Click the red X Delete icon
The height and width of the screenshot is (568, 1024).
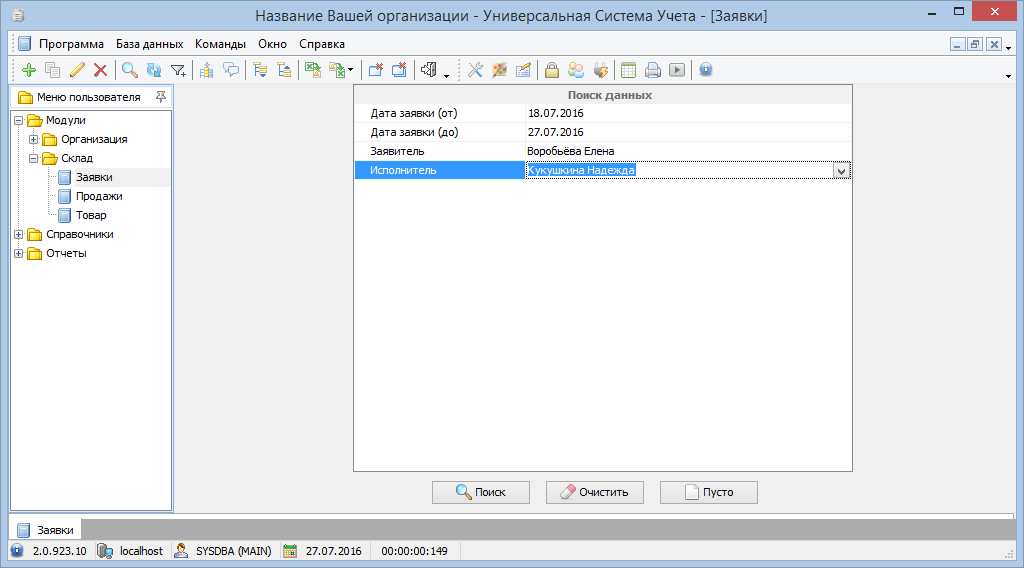click(100, 70)
